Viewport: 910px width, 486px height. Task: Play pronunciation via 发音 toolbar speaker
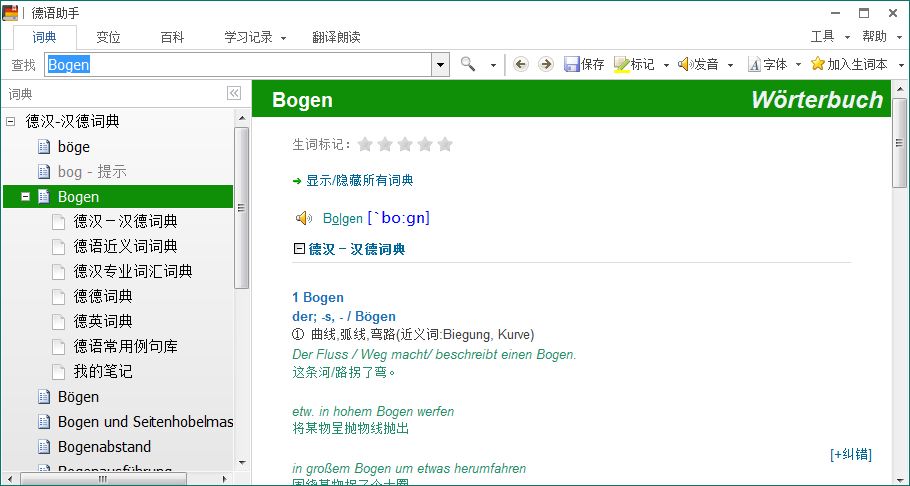point(685,64)
